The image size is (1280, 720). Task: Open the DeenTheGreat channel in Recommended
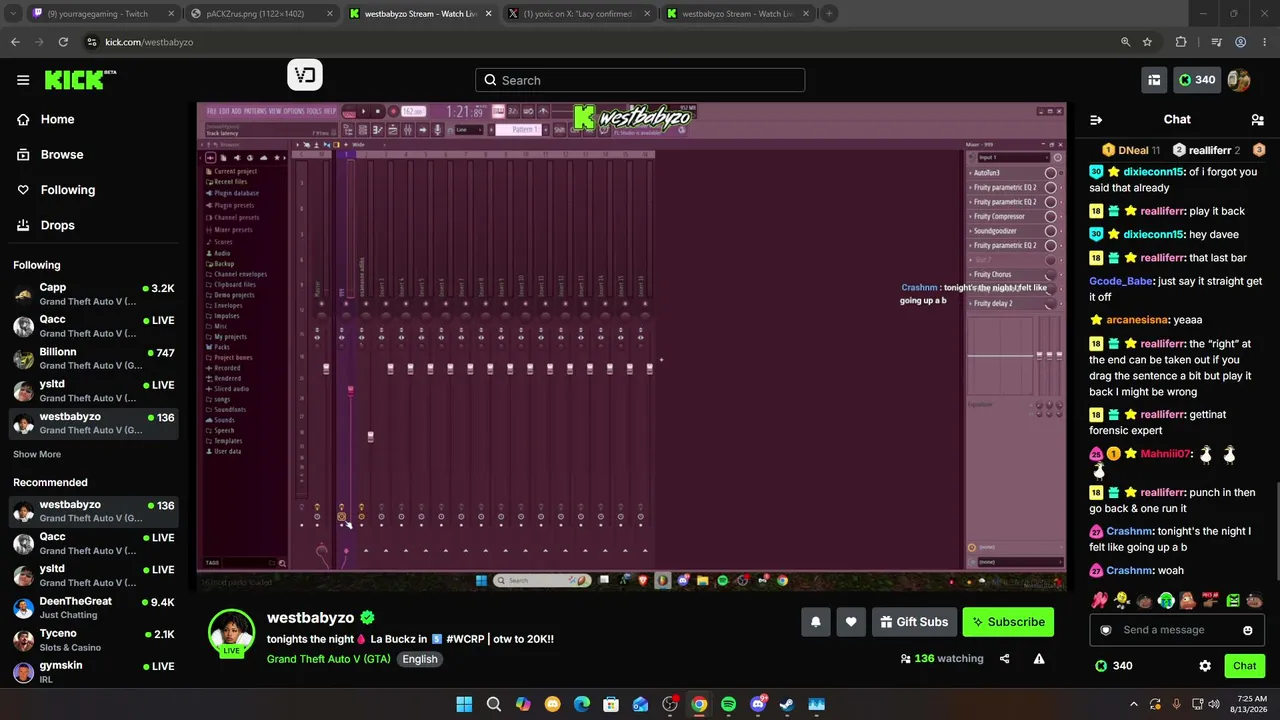pos(94,608)
